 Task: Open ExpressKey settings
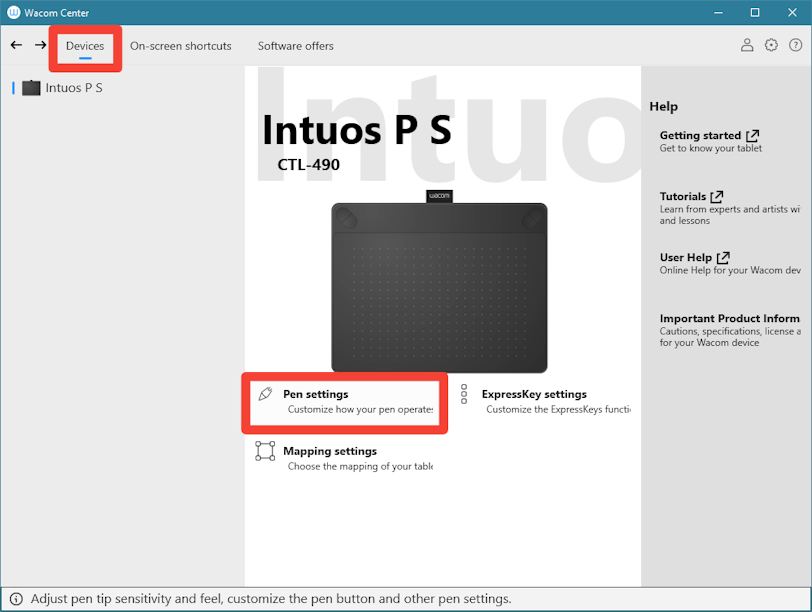[534, 394]
